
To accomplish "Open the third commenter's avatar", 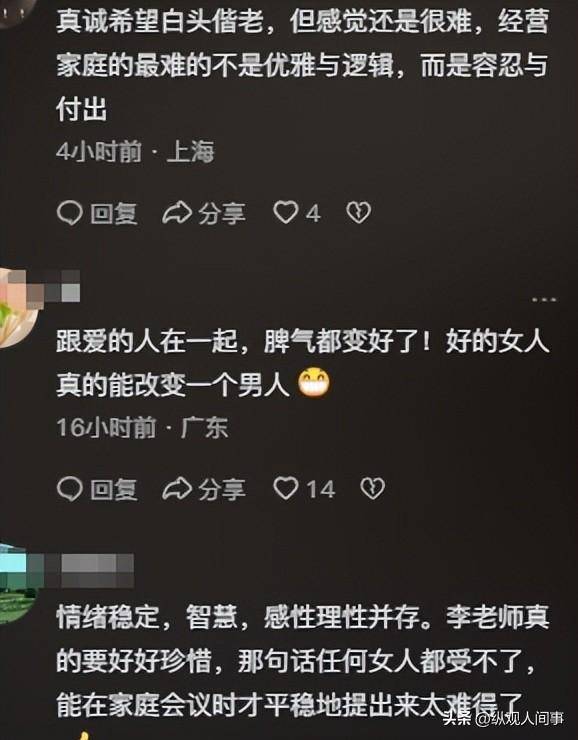I will tap(17, 584).
